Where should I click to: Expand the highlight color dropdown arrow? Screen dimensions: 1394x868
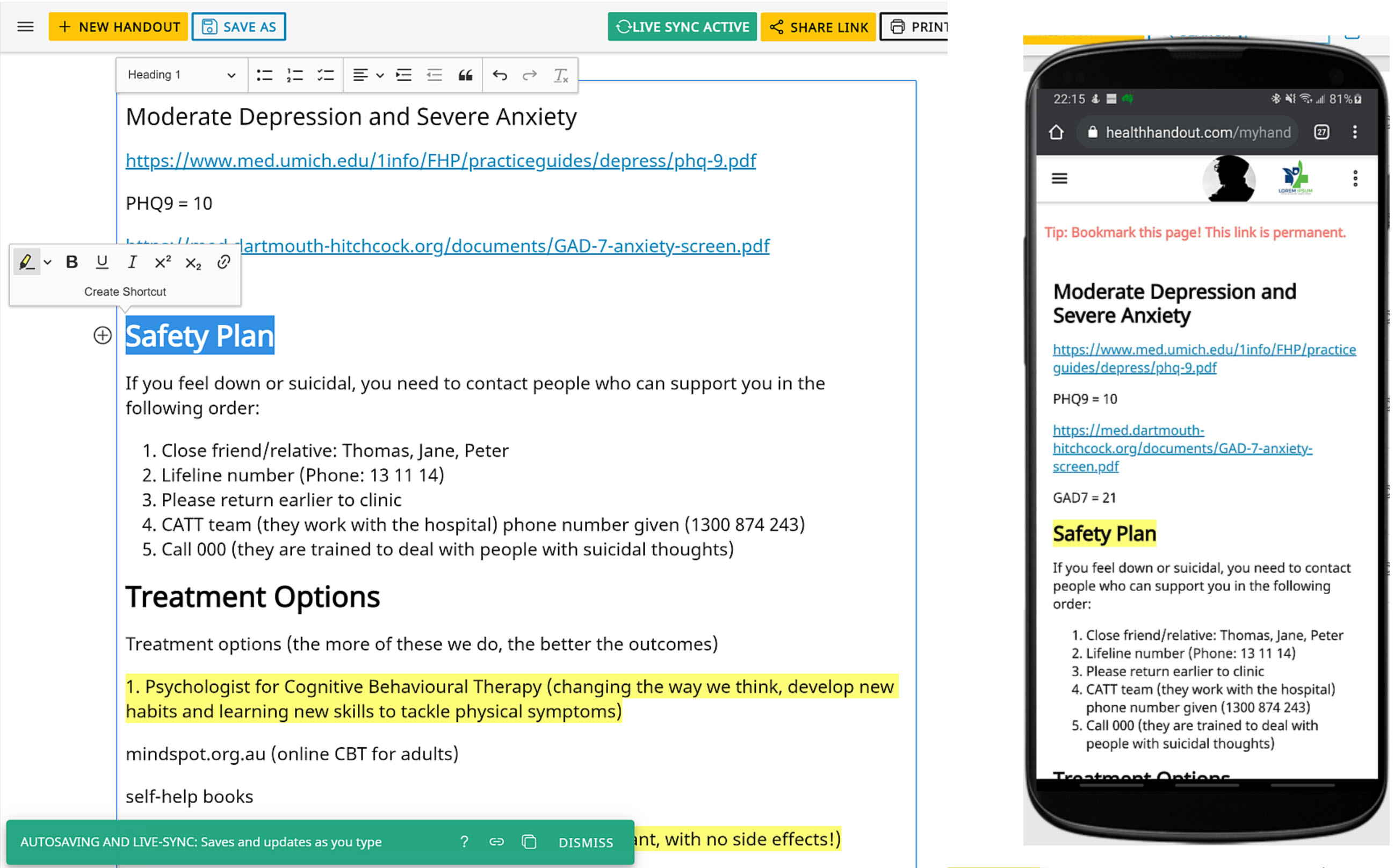48,262
